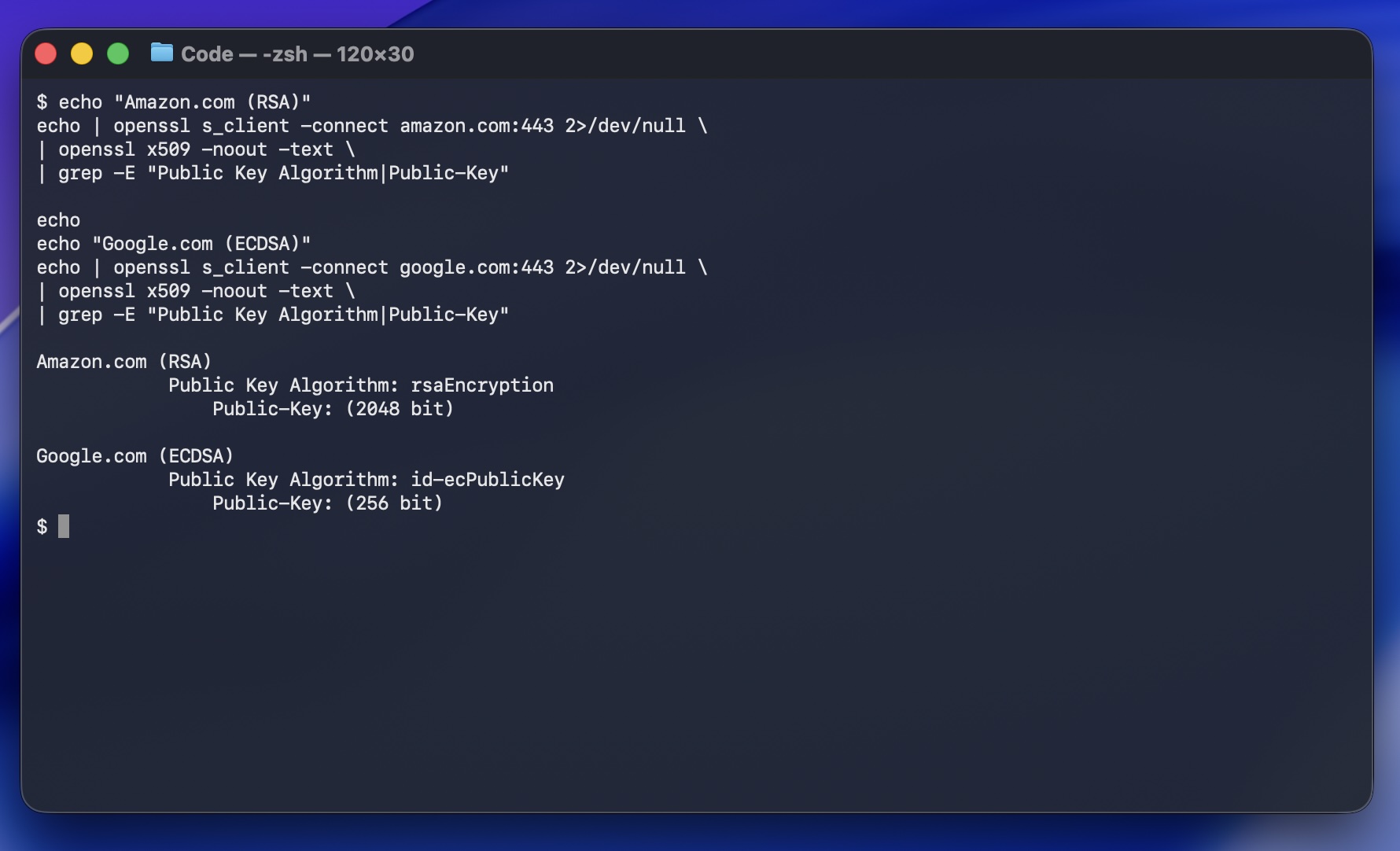Click "x509" in the first openssl pipeline
Viewport: 1400px width, 851px height.
pos(168,149)
